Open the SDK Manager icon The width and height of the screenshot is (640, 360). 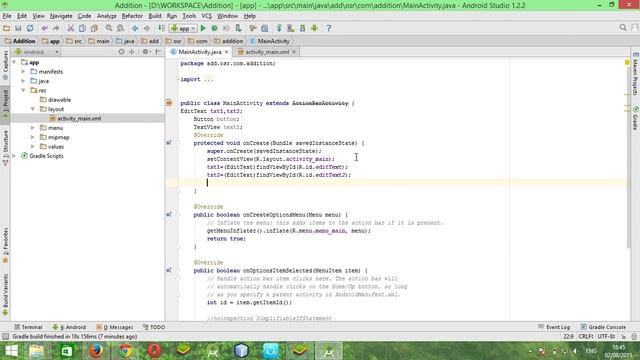302,28
